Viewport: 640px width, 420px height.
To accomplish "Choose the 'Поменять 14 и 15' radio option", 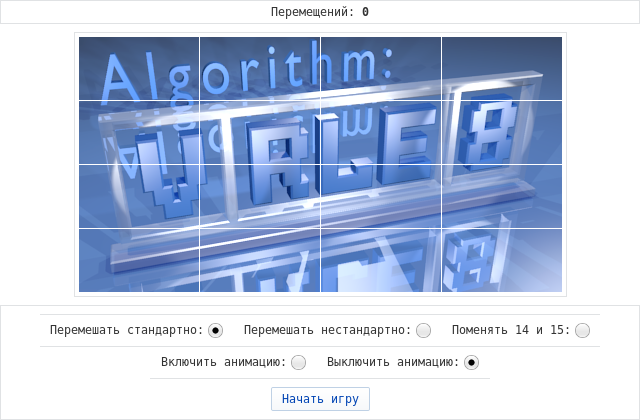I will coord(582,330).
